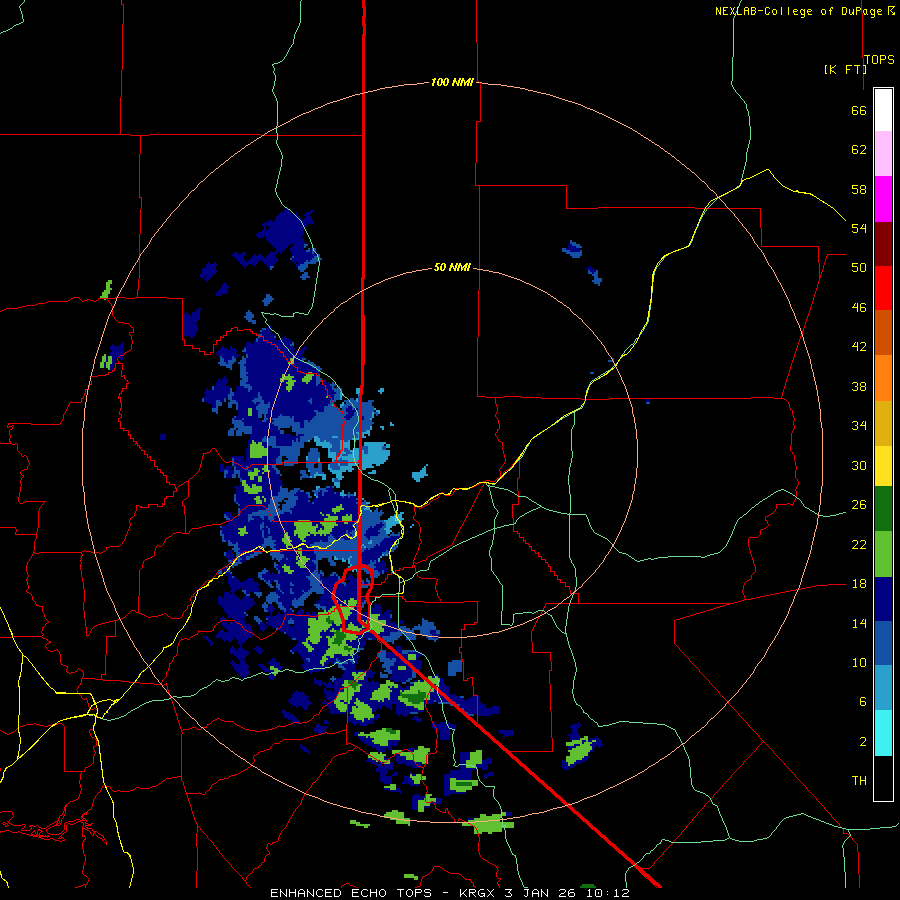This screenshot has height=900, width=900.
Task: Click the legend value 22
Action: click(x=859, y=545)
